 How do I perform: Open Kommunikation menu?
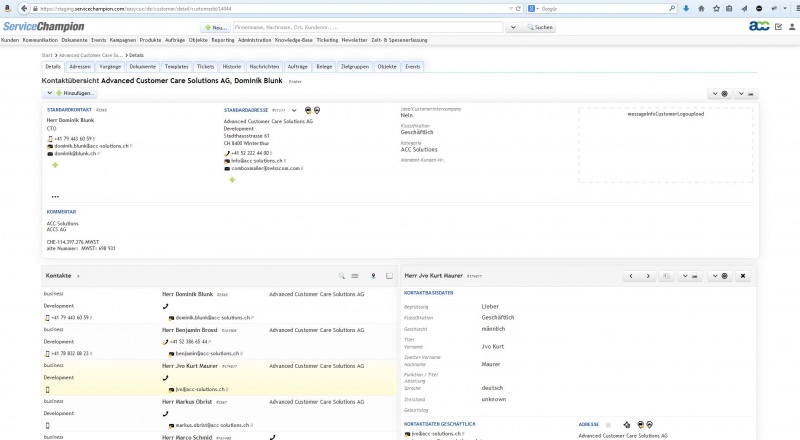point(40,40)
